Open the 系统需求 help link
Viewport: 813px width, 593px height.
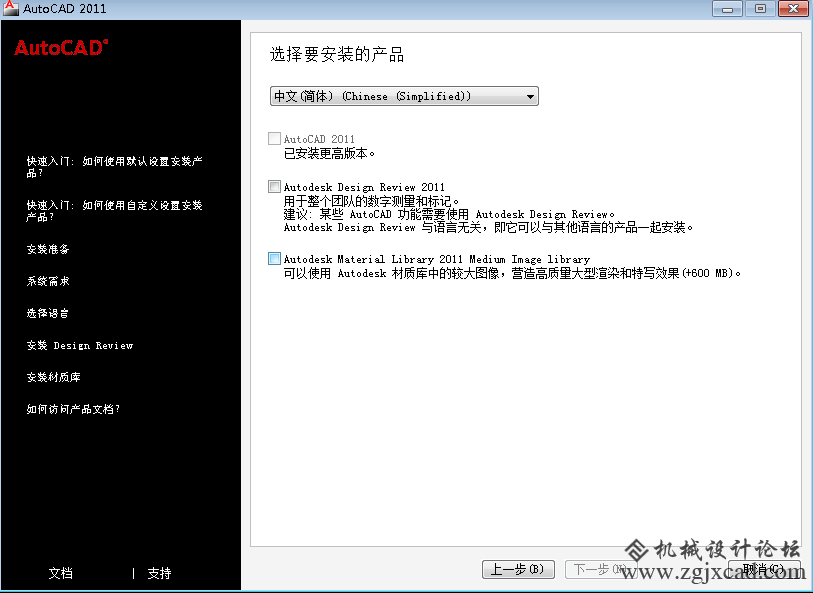pyautogui.click(x=48, y=281)
